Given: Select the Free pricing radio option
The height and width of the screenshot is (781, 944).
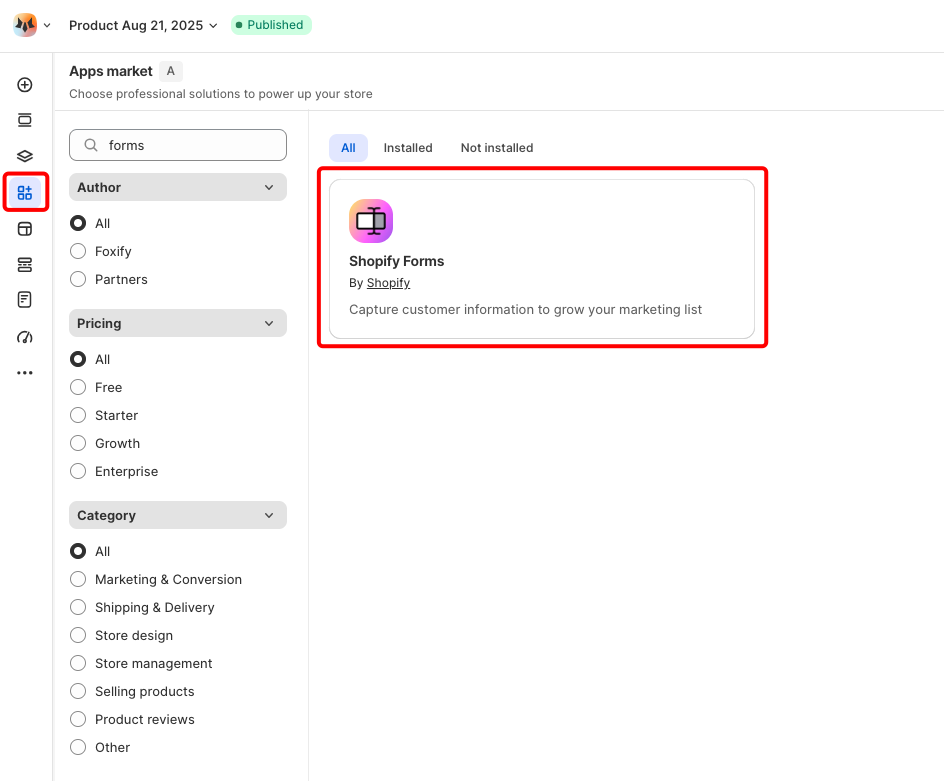Looking at the screenshot, I should 78,387.
